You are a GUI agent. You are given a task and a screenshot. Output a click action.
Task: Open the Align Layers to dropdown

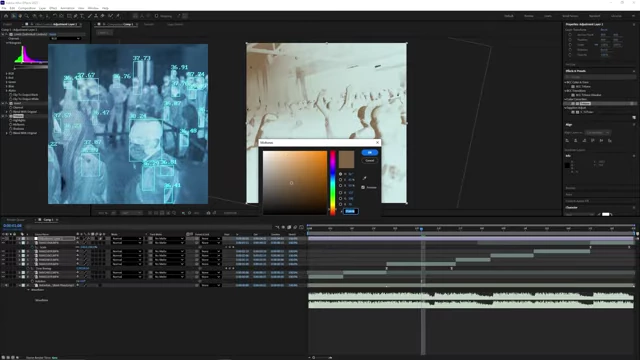click(598, 133)
